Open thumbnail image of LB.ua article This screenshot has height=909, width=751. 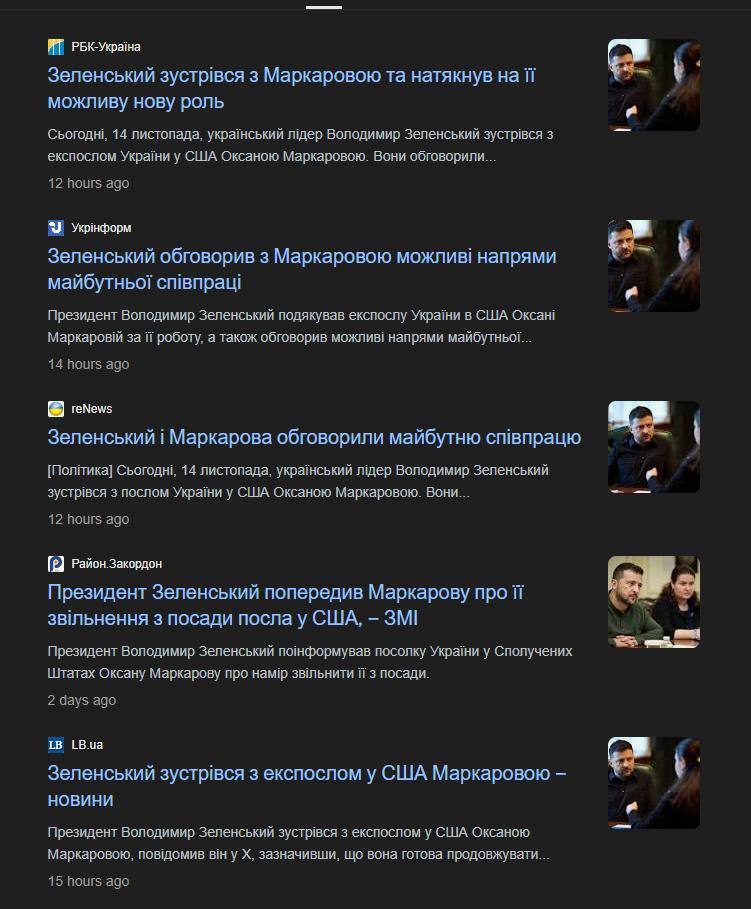pos(654,783)
